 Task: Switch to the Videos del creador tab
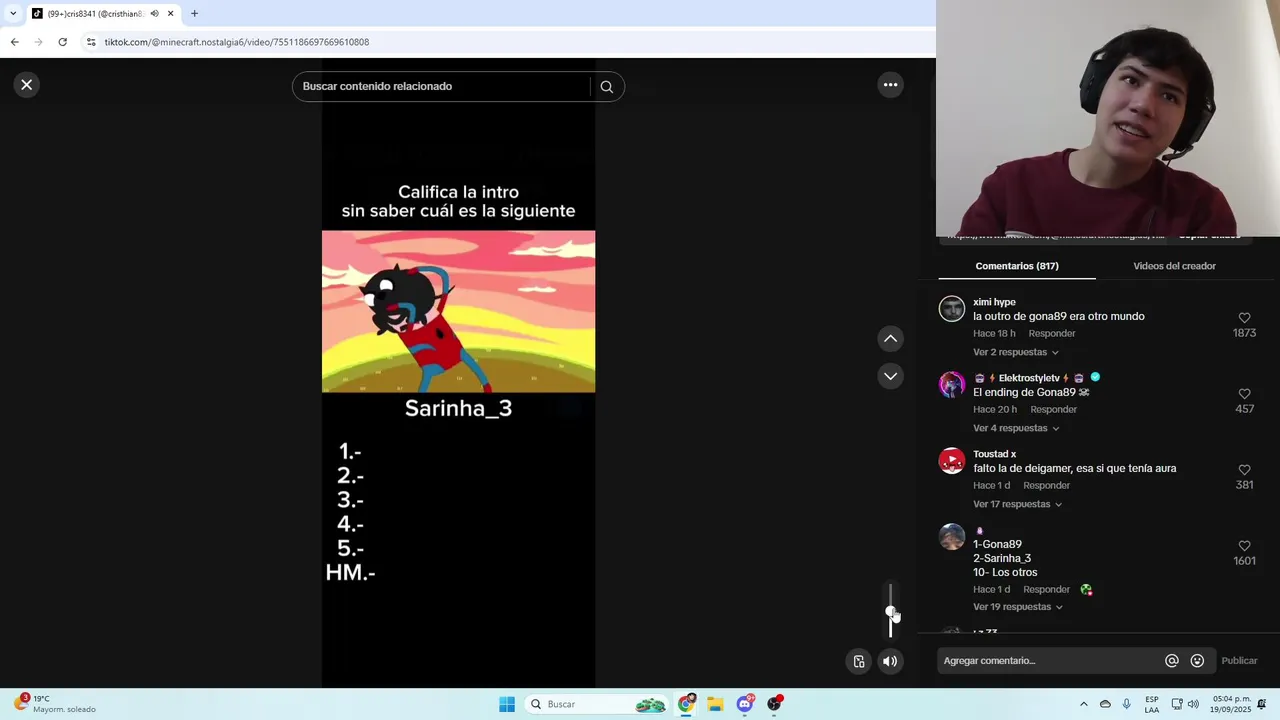[1174, 266]
